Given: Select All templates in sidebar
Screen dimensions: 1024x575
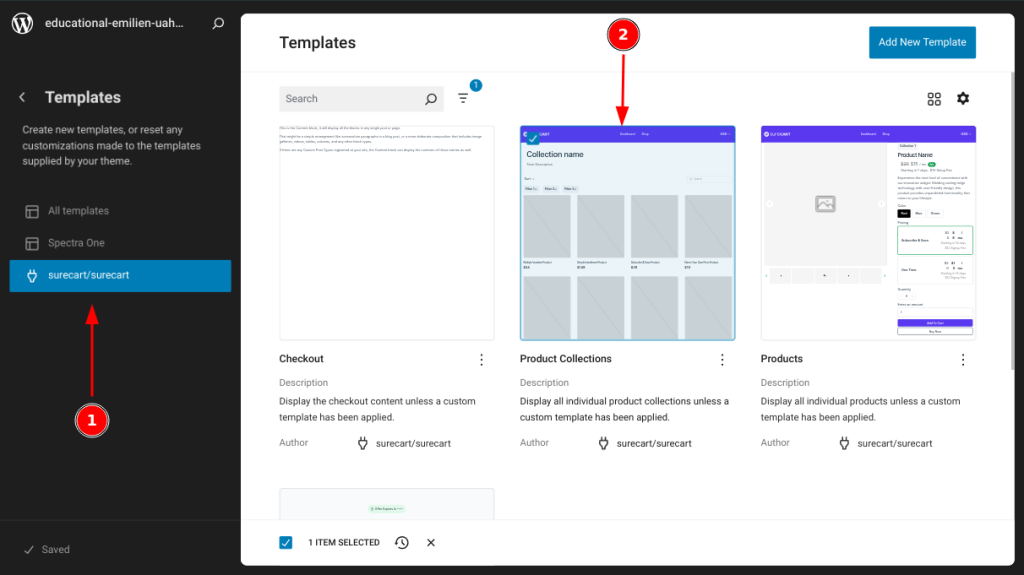Looking at the screenshot, I should click(x=78, y=211).
